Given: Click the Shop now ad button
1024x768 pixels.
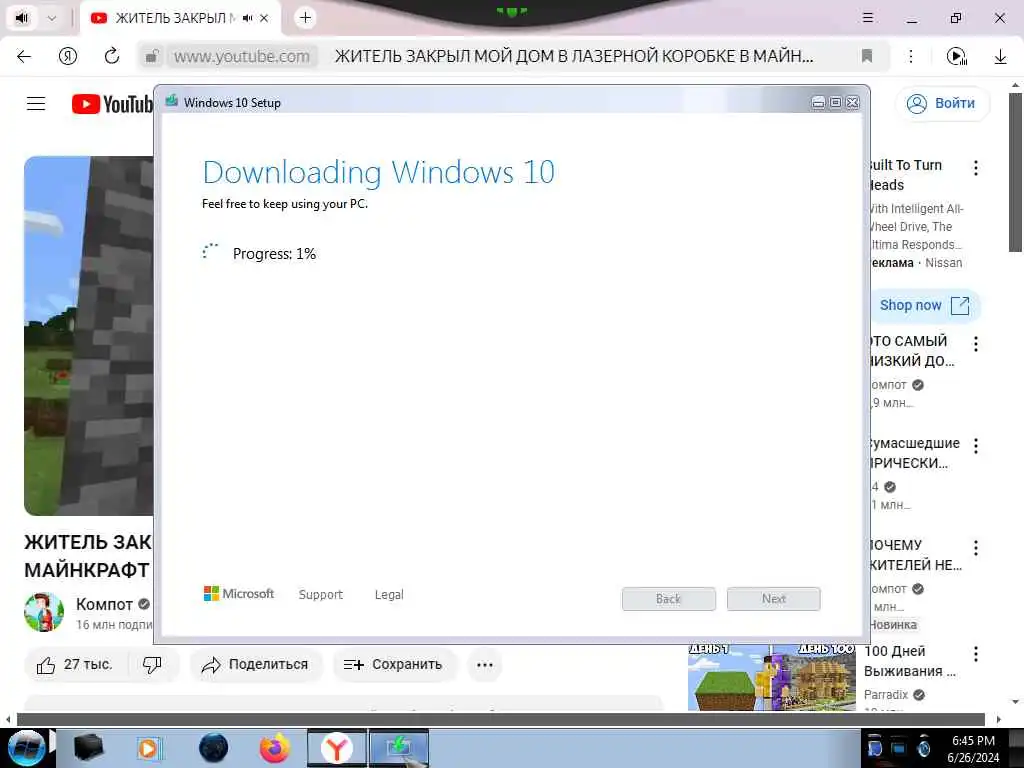Looking at the screenshot, I should tap(924, 306).
